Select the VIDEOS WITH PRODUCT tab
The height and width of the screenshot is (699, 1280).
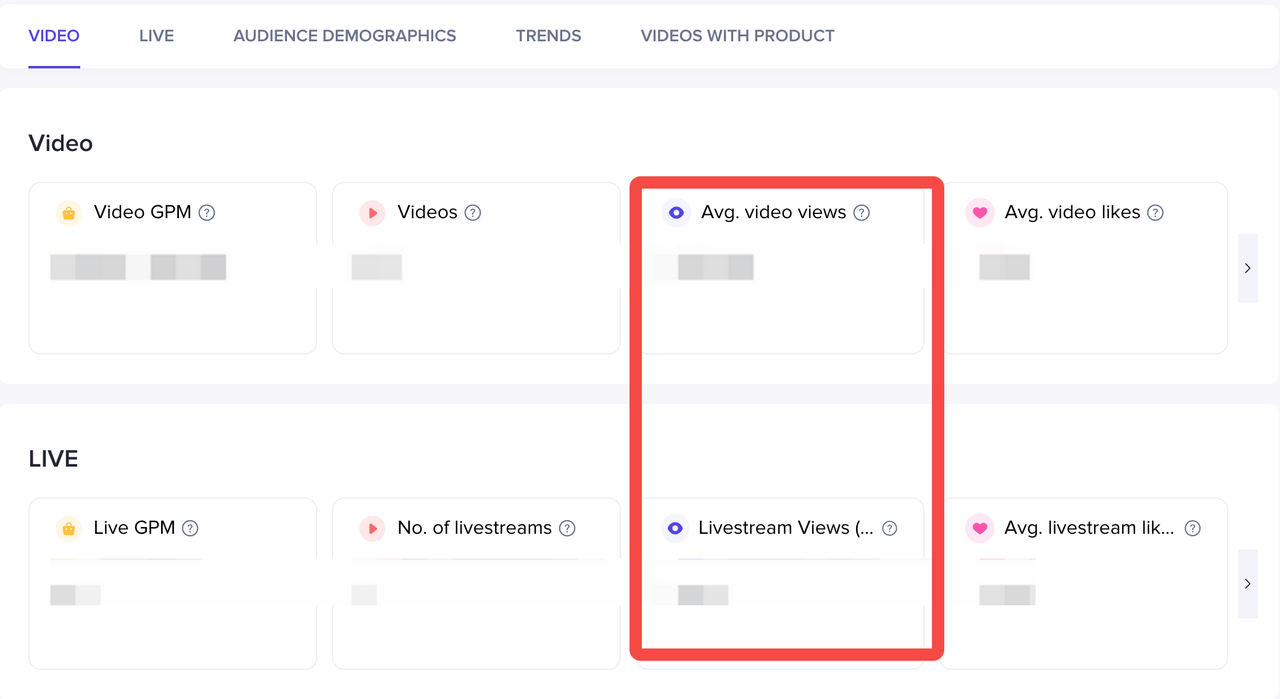(x=737, y=36)
